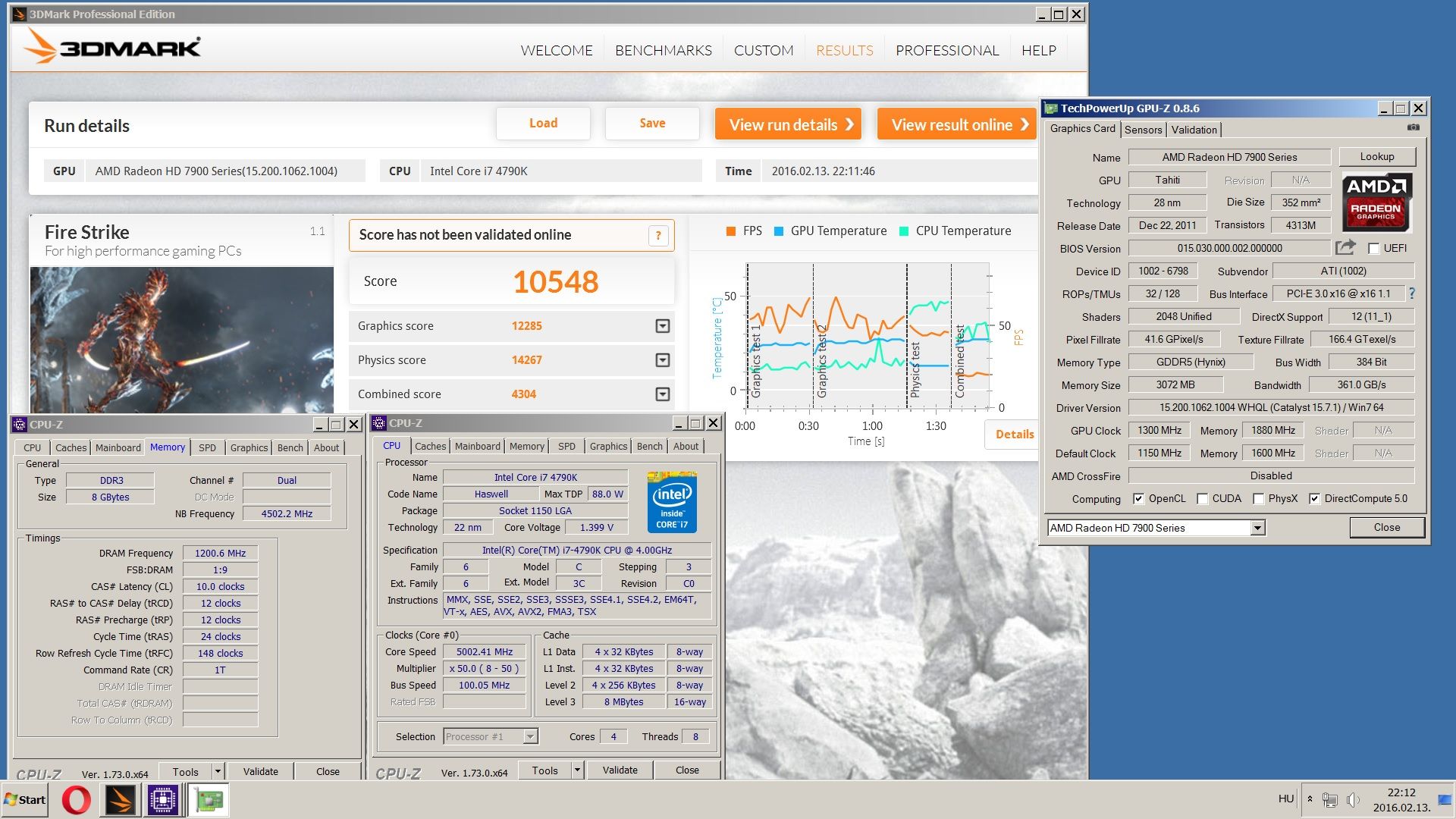Viewport: 1456px width, 819px height.
Task: Switch to the Sensors tab in GPU-Z
Action: [1143, 130]
